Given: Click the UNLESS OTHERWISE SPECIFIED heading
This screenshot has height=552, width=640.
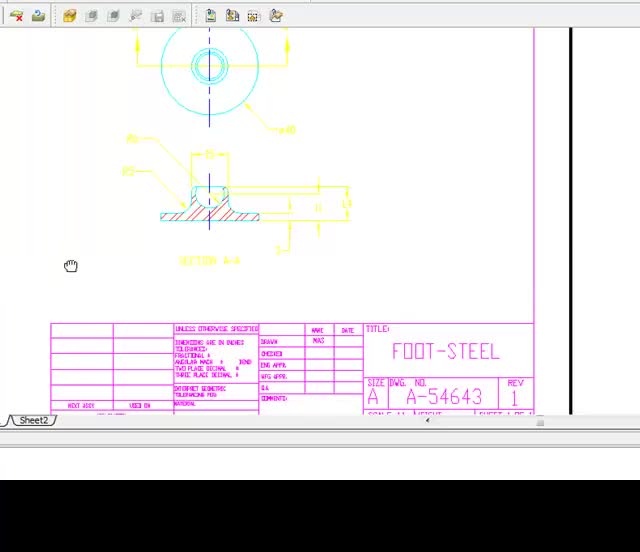Looking at the screenshot, I should tap(216, 329).
